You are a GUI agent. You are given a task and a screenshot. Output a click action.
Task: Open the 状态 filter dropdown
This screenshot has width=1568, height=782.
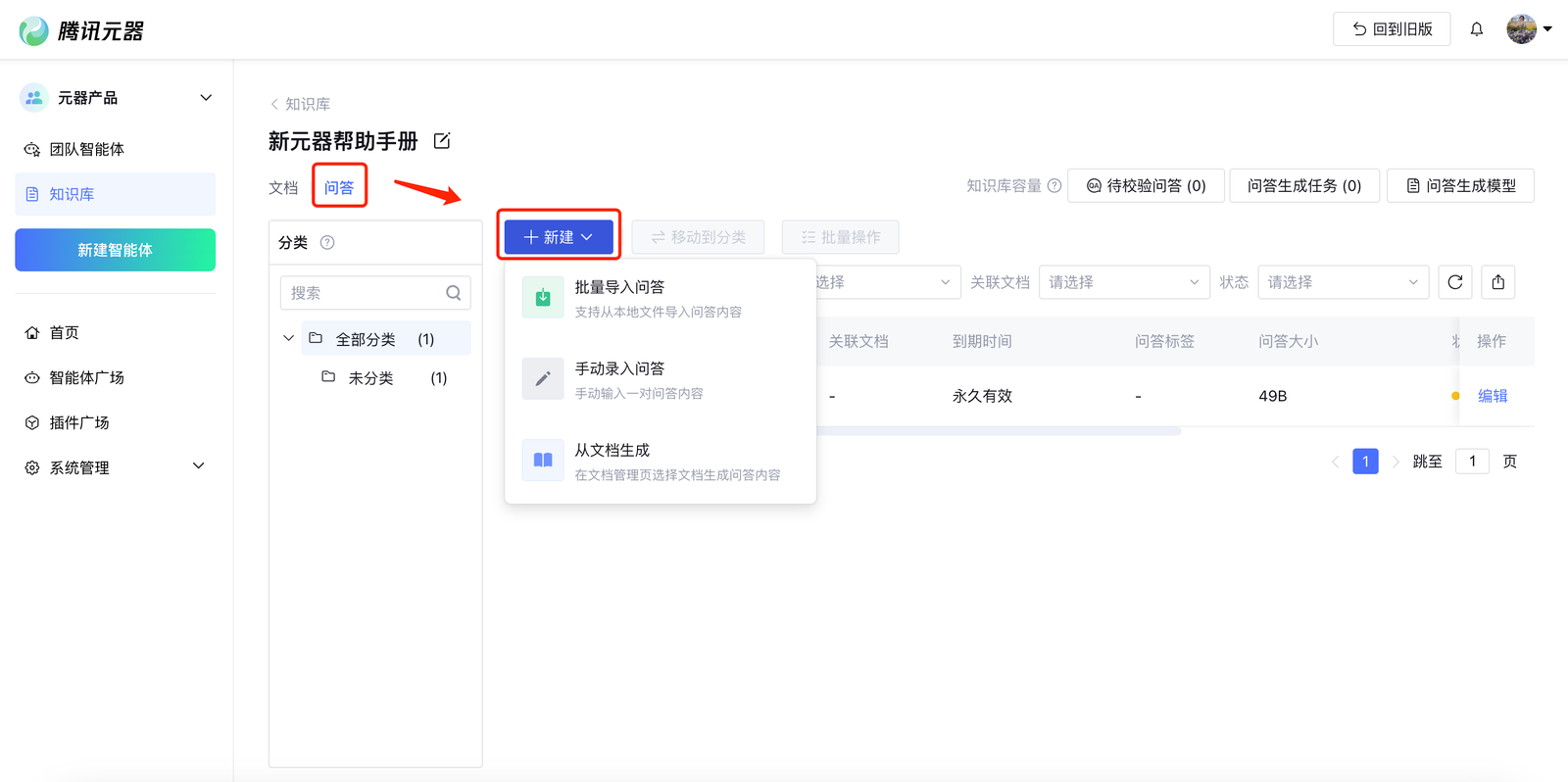(x=1343, y=282)
